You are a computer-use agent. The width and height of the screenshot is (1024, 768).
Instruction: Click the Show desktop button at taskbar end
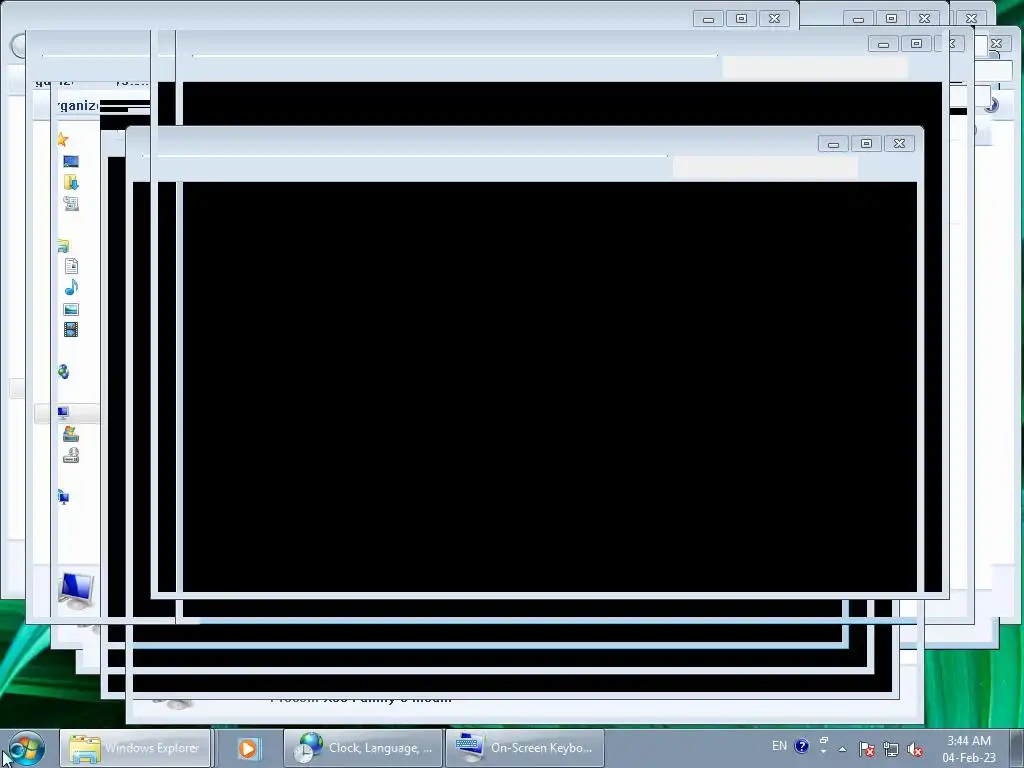(x=1017, y=748)
